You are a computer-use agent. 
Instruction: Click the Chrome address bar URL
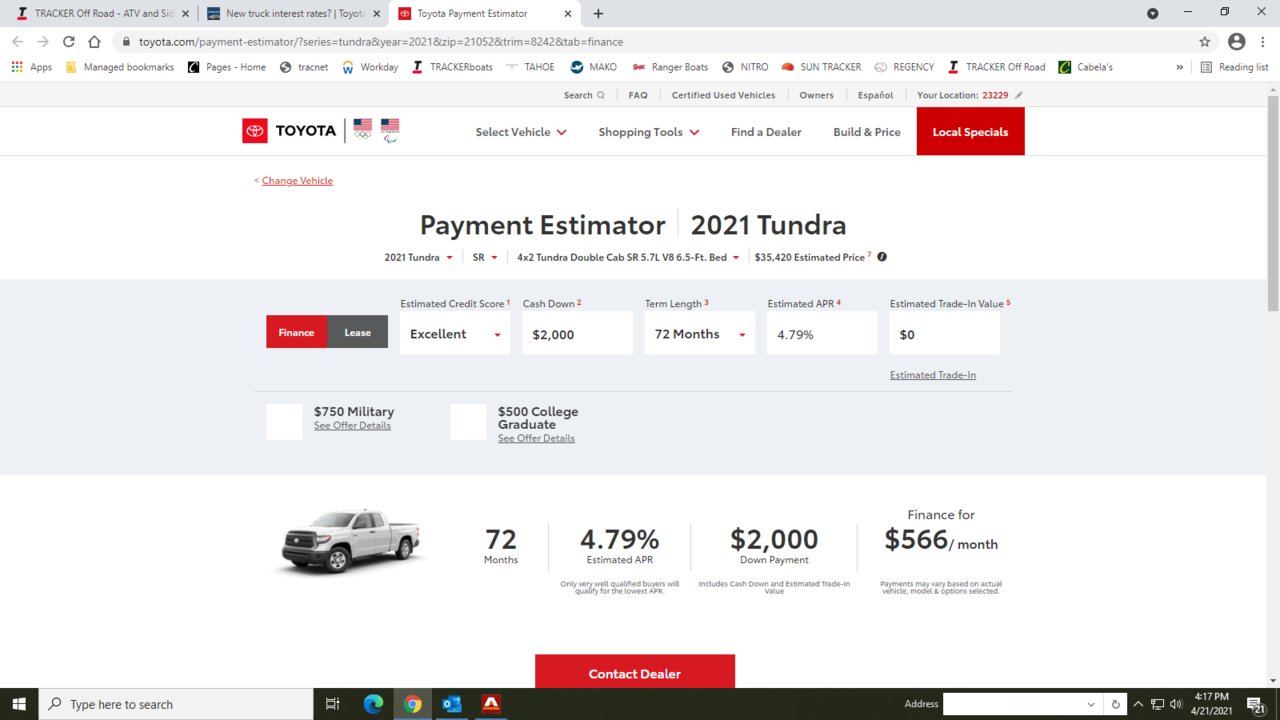click(381, 42)
